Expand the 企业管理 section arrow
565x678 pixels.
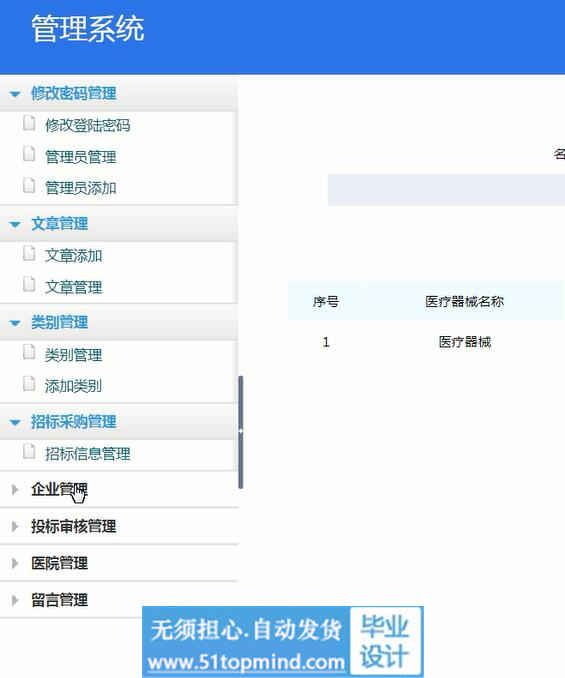[x=15, y=489]
